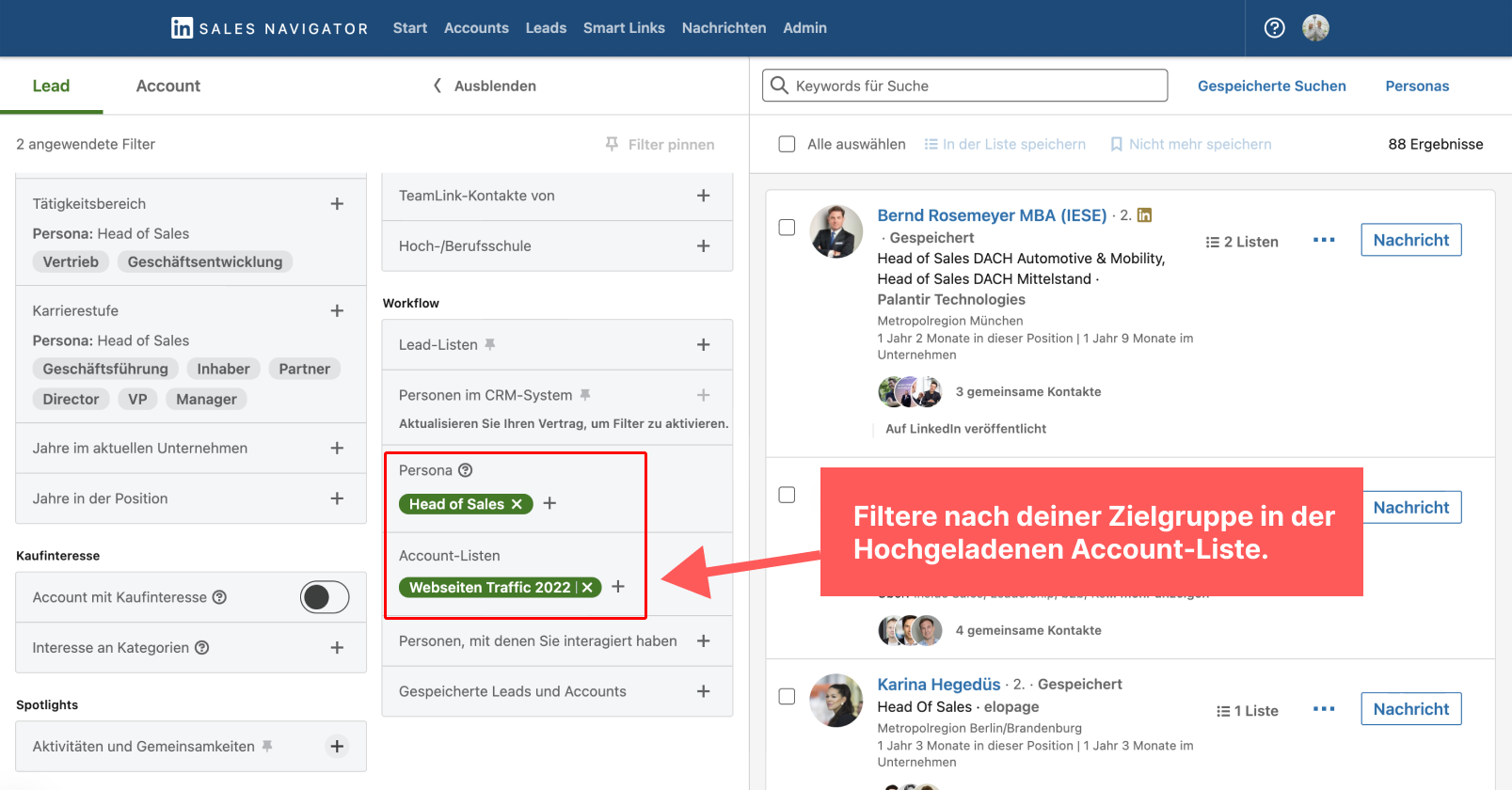Click the Keywords für Suche field
This screenshot has width=1512, height=790.
pyautogui.click(x=964, y=86)
